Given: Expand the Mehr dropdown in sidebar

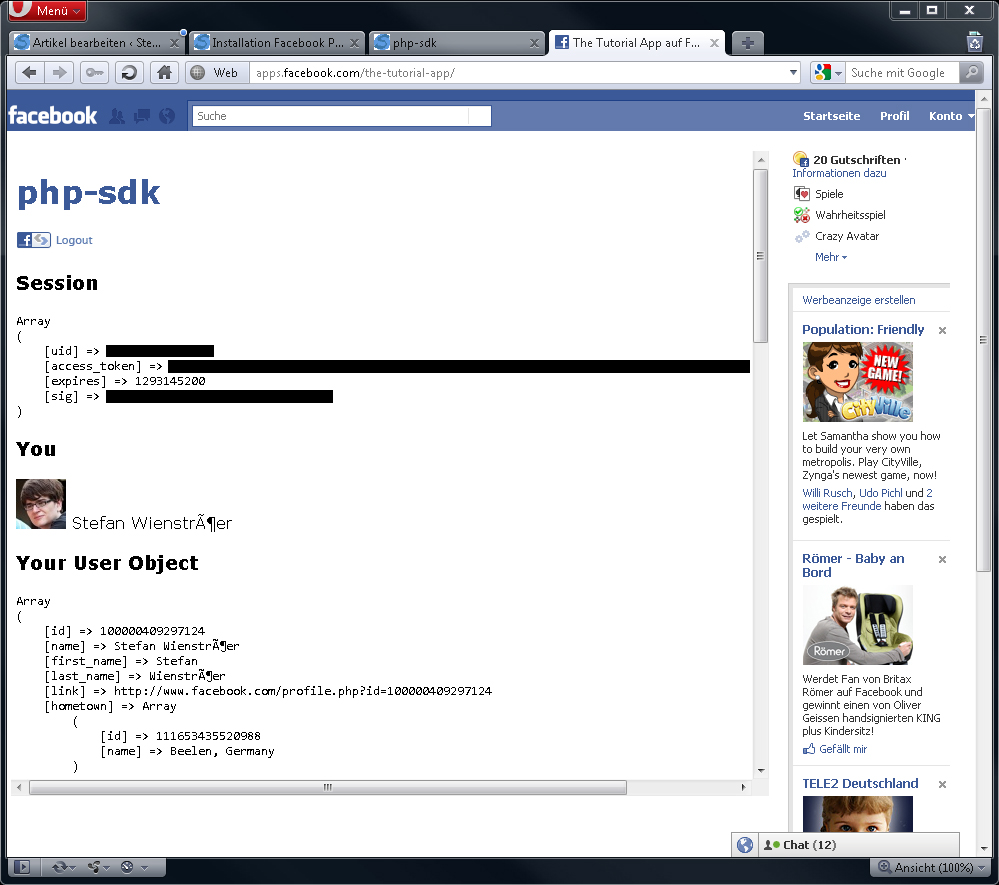Looking at the screenshot, I should point(831,257).
